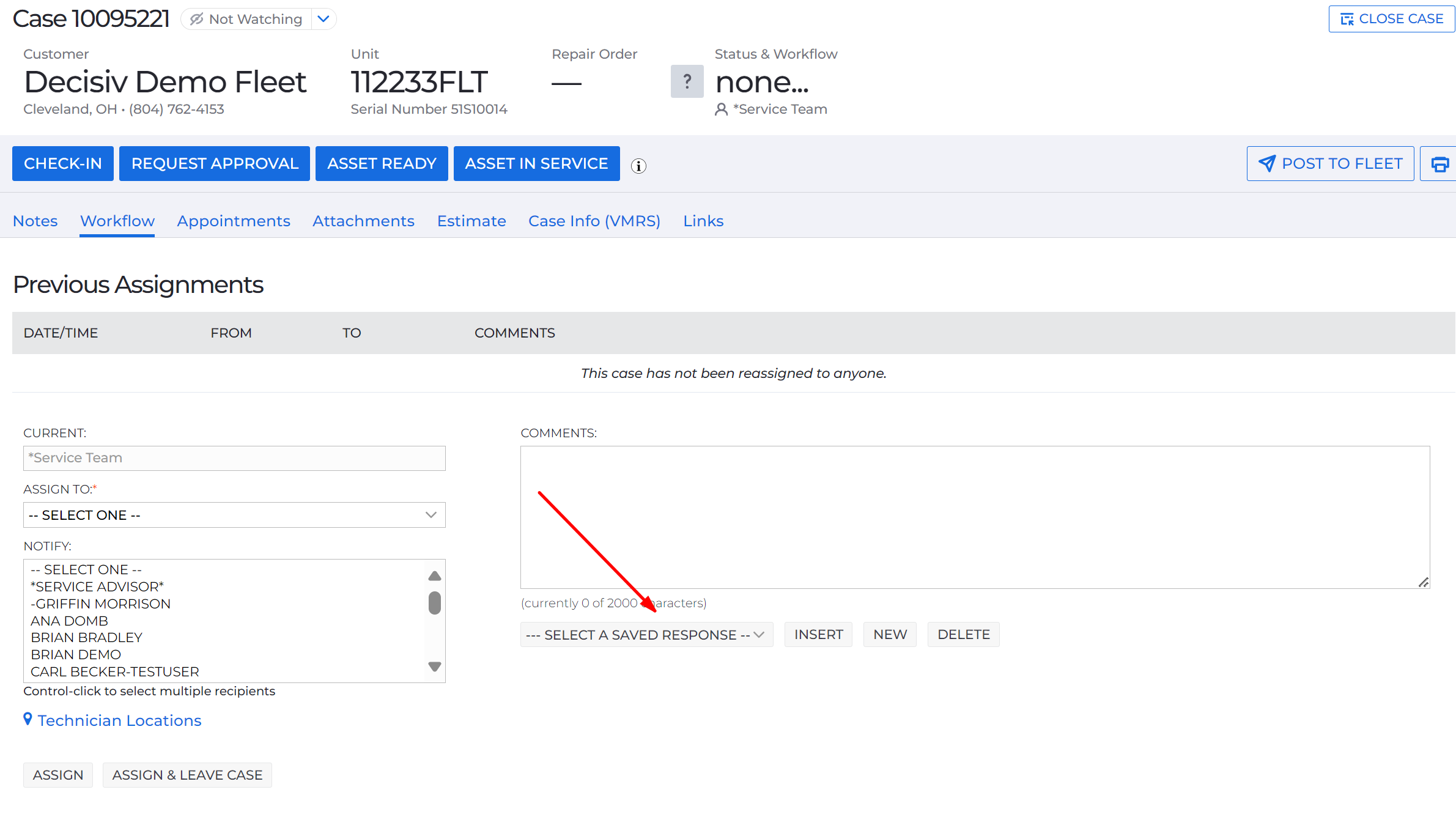Image resolution: width=1456 pixels, height=817 pixels.
Task: Click the Insert saved response button
Action: [818, 635]
